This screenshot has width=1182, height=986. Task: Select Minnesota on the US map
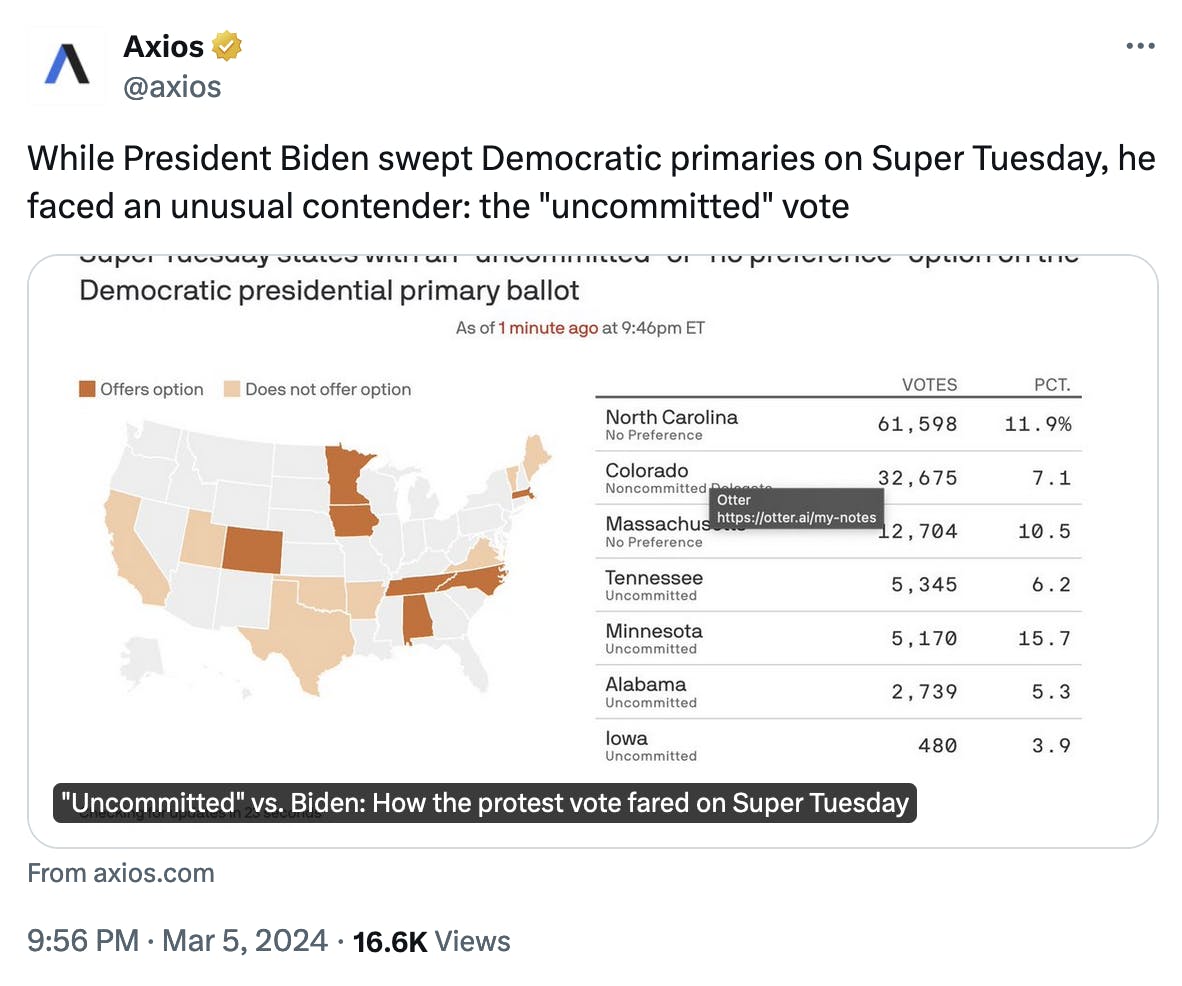click(x=345, y=473)
